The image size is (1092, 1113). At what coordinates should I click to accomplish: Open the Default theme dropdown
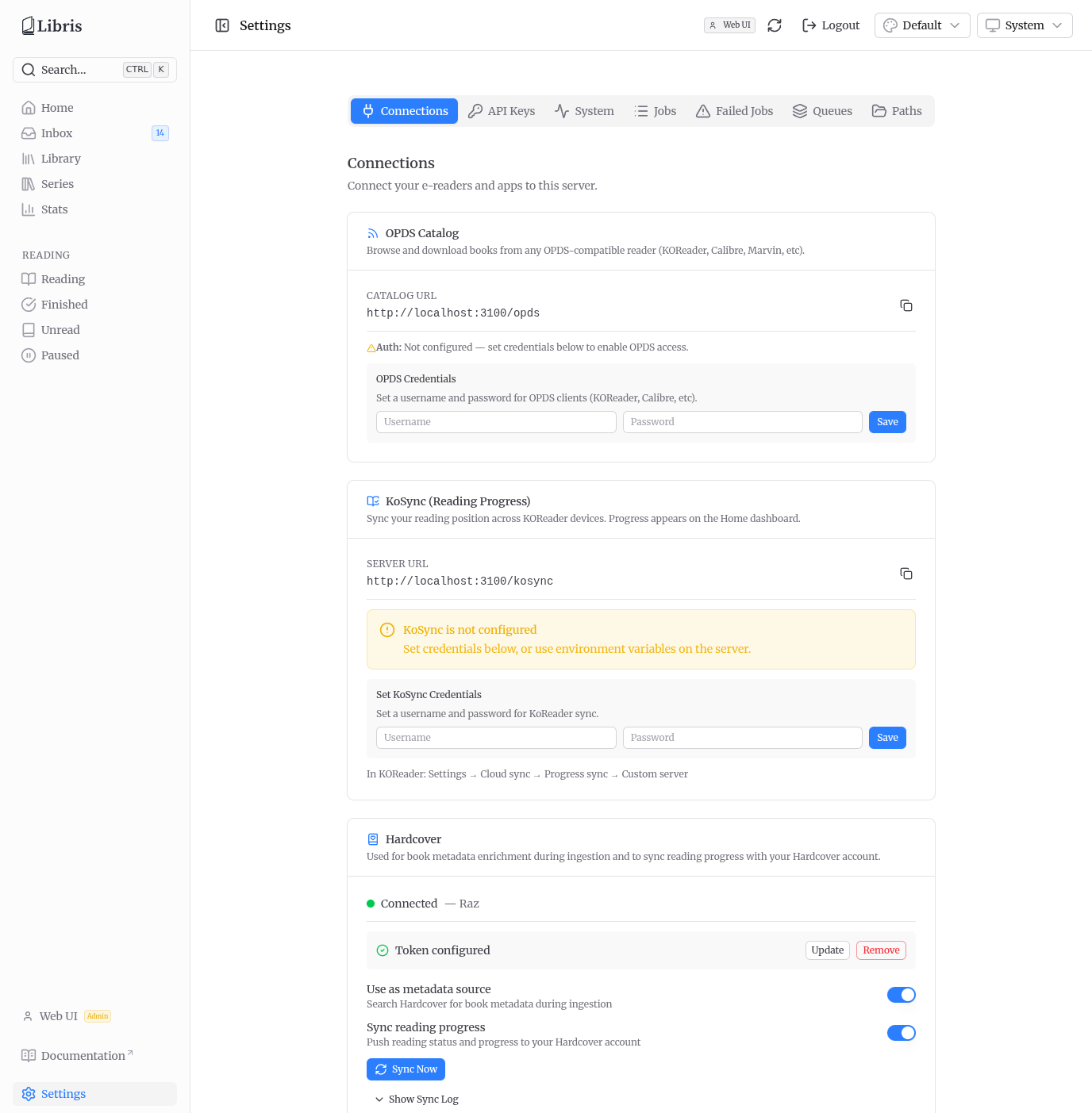tap(922, 25)
